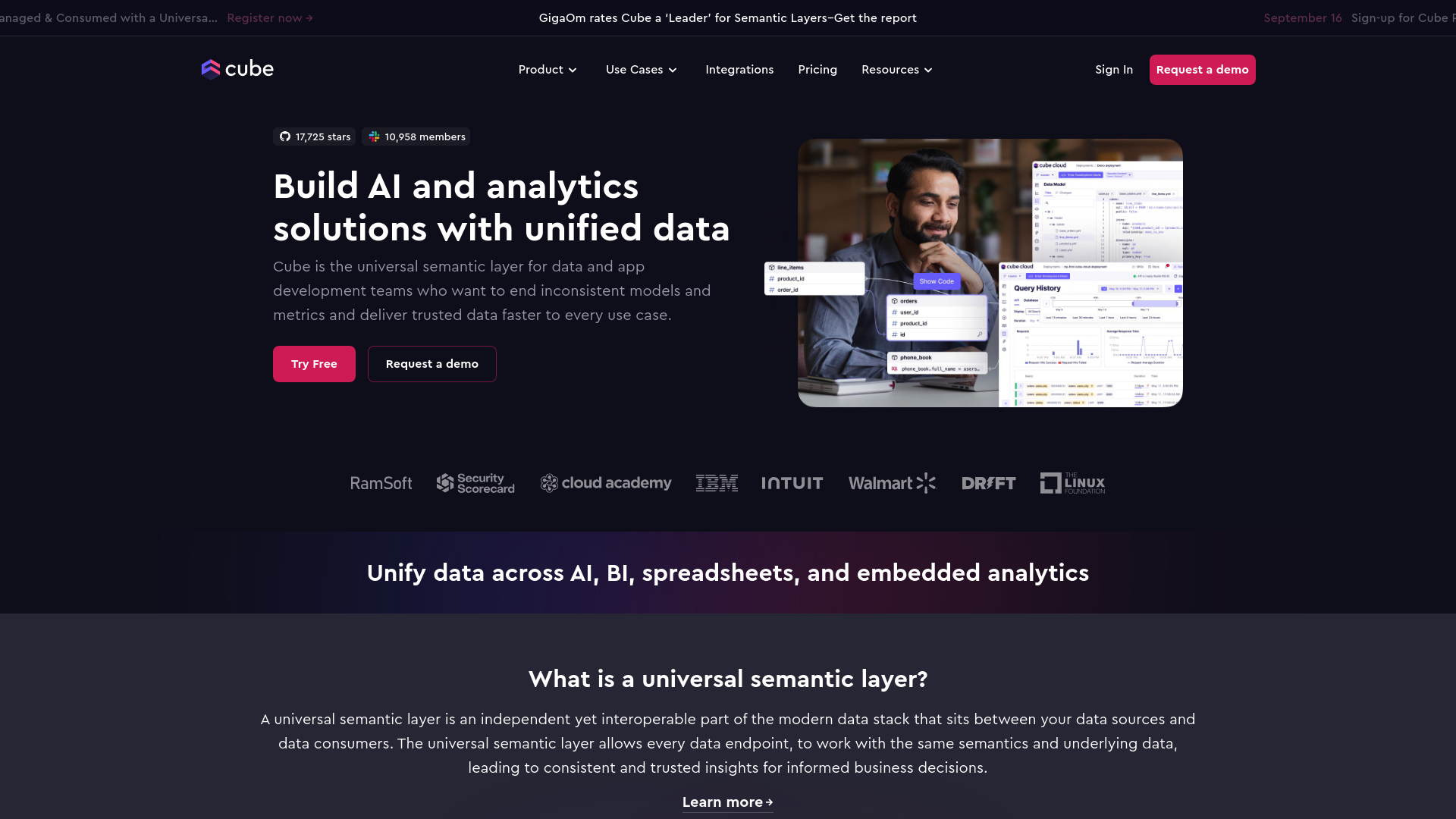Image resolution: width=1456 pixels, height=819 pixels.
Task: Click the GigaOm report announcement banner
Action: pyautogui.click(x=727, y=17)
